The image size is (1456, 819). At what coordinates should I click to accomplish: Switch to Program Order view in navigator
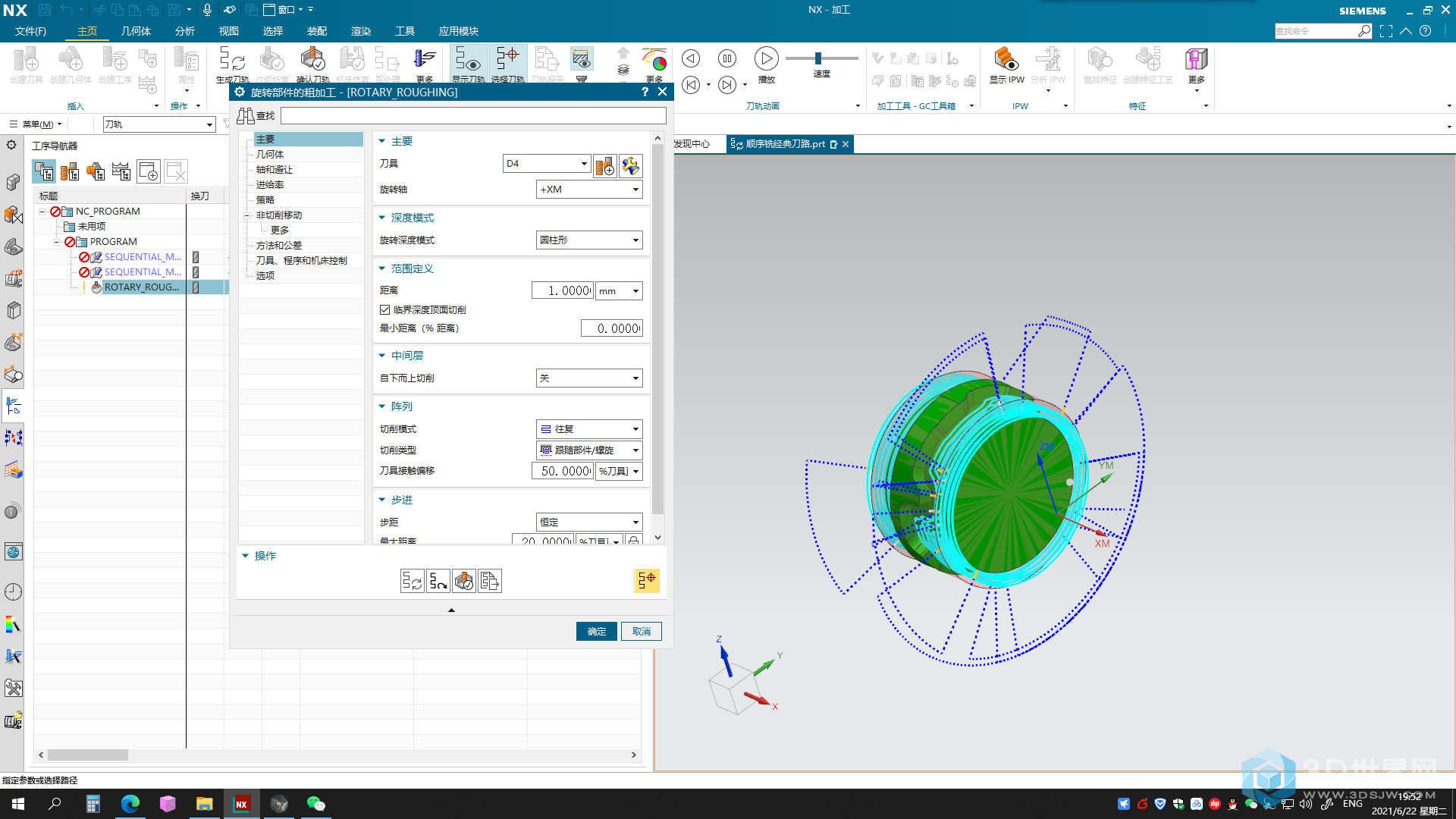44,171
